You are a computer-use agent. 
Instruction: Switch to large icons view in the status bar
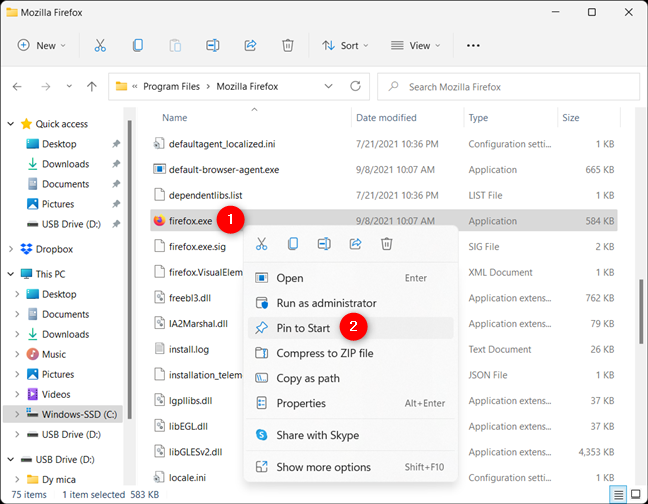pyautogui.click(x=636, y=494)
